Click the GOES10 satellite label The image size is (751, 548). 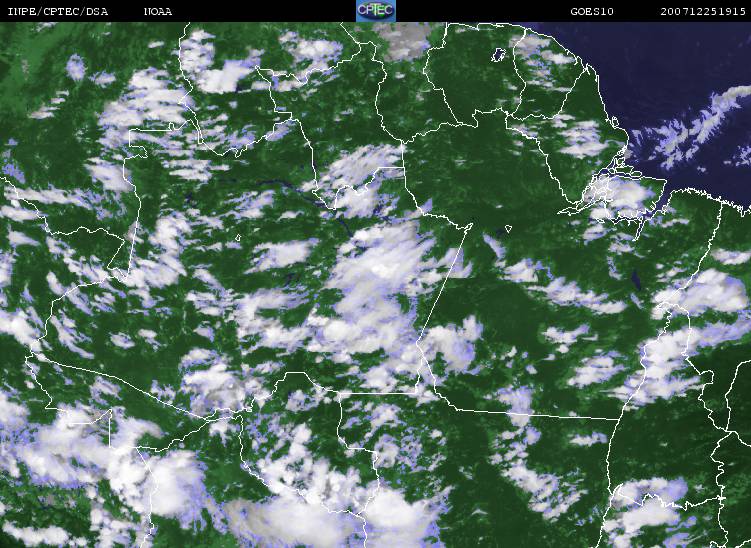coord(592,11)
